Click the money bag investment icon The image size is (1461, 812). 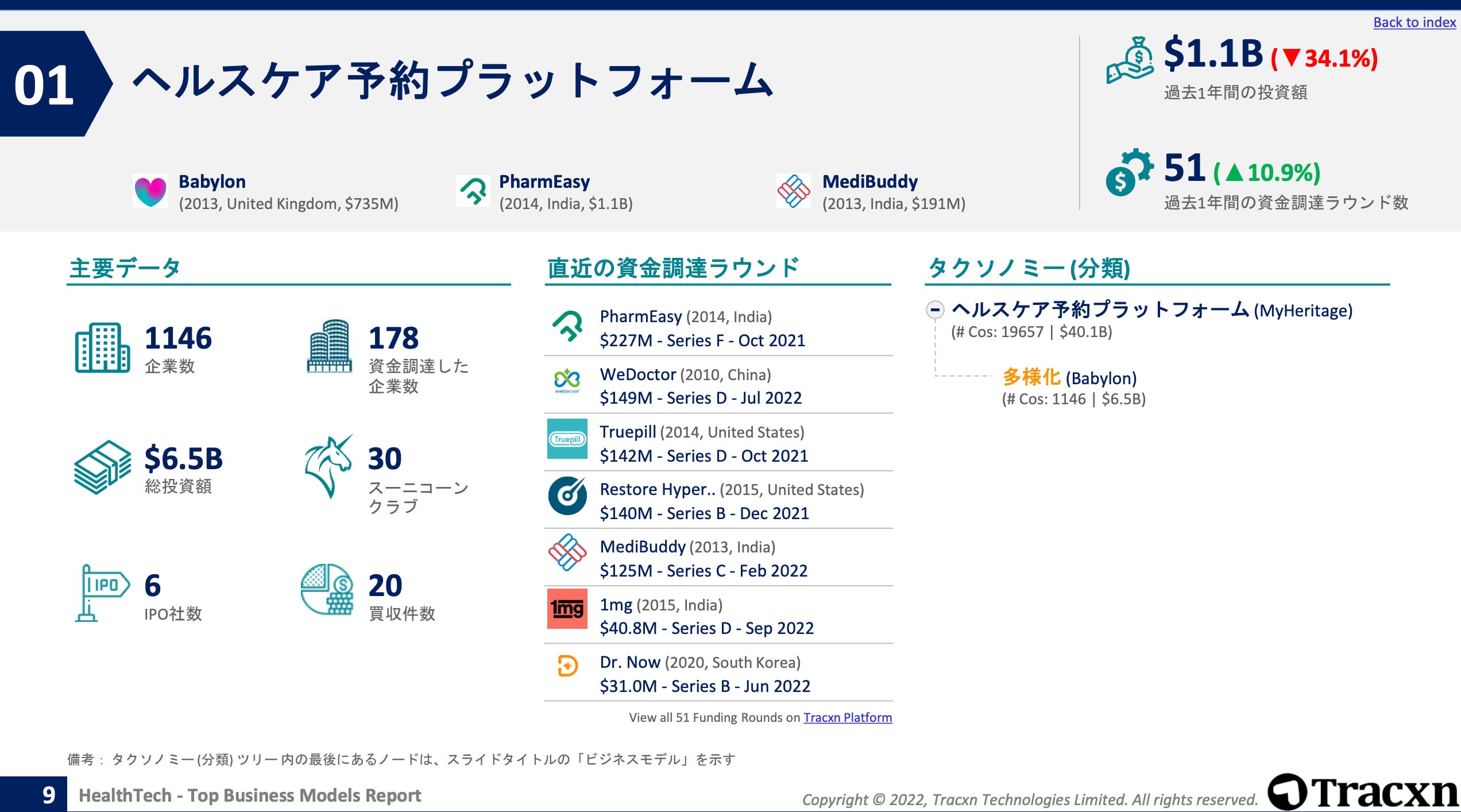1130,61
